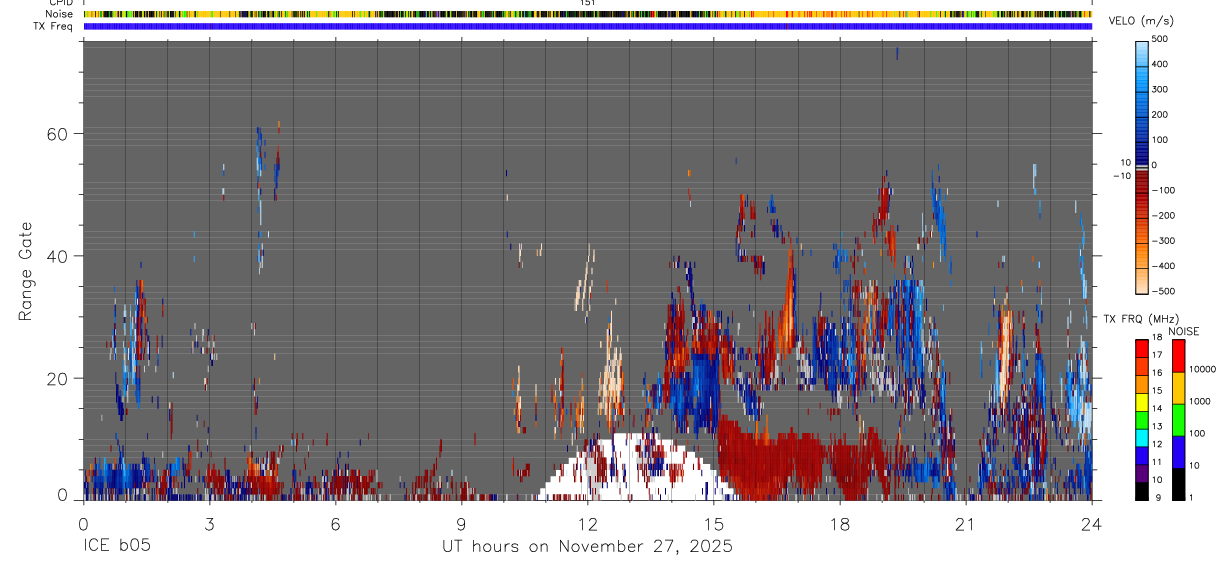The width and height of the screenshot is (1228, 567).
Task: Click the "1" tick at the noise colorbar bottom
Action: pyautogui.click(x=1192, y=498)
